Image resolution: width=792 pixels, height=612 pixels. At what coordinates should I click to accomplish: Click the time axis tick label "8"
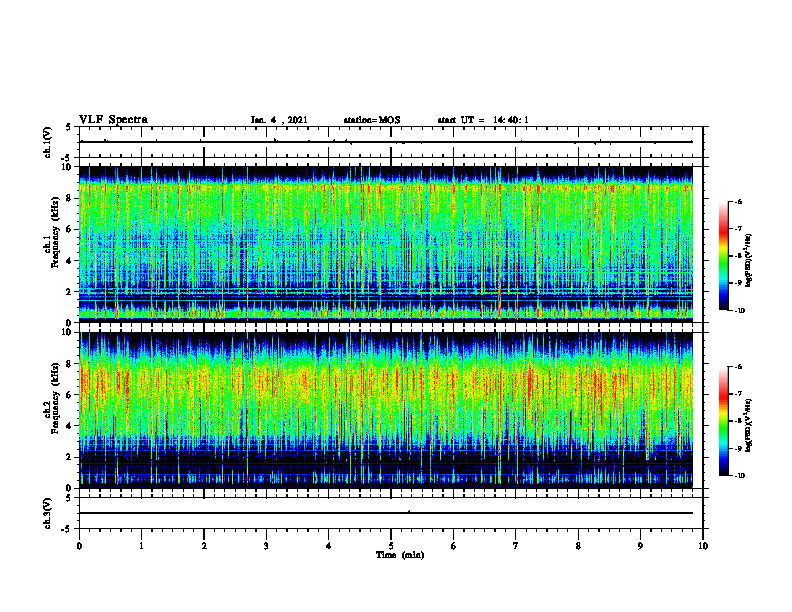[578, 546]
